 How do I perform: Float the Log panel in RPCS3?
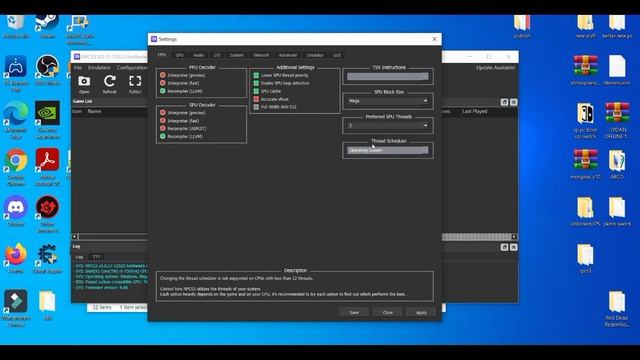pyautogui.click(x=504, y=247)
